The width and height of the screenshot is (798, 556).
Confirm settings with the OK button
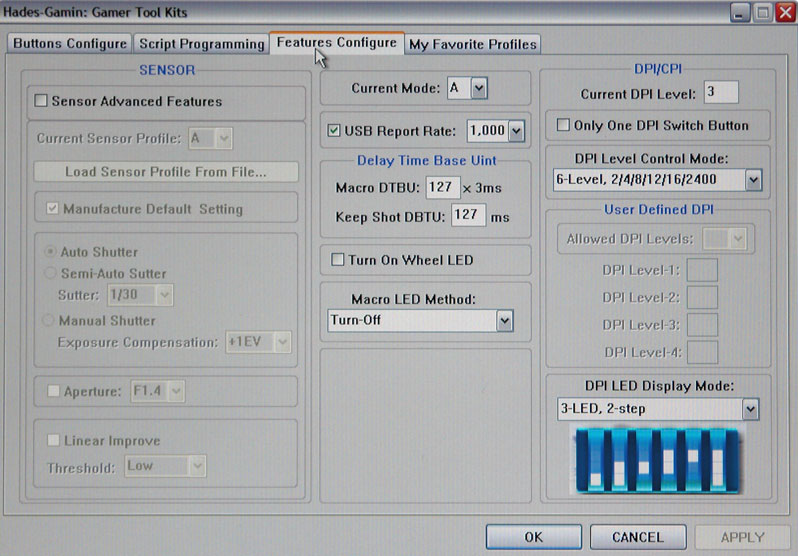pos(533,537)
